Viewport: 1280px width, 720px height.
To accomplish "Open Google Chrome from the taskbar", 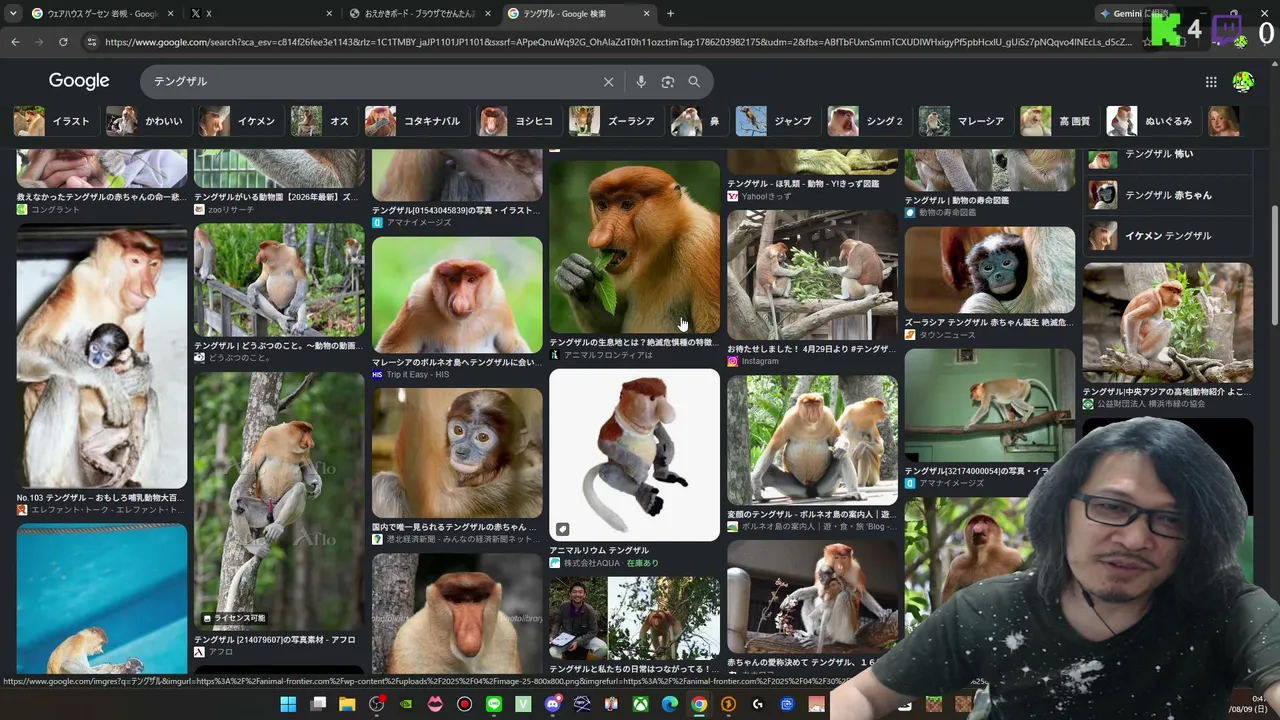I will [x=699, y=704].
